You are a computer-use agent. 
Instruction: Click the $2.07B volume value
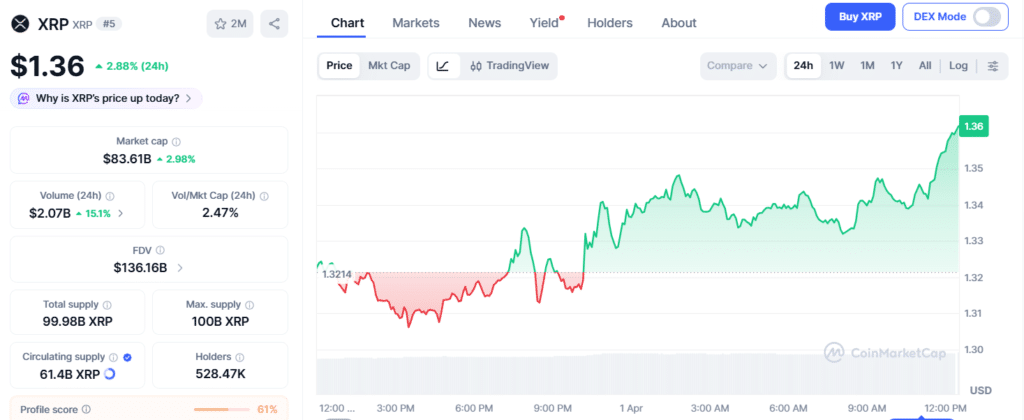(50, 213)
